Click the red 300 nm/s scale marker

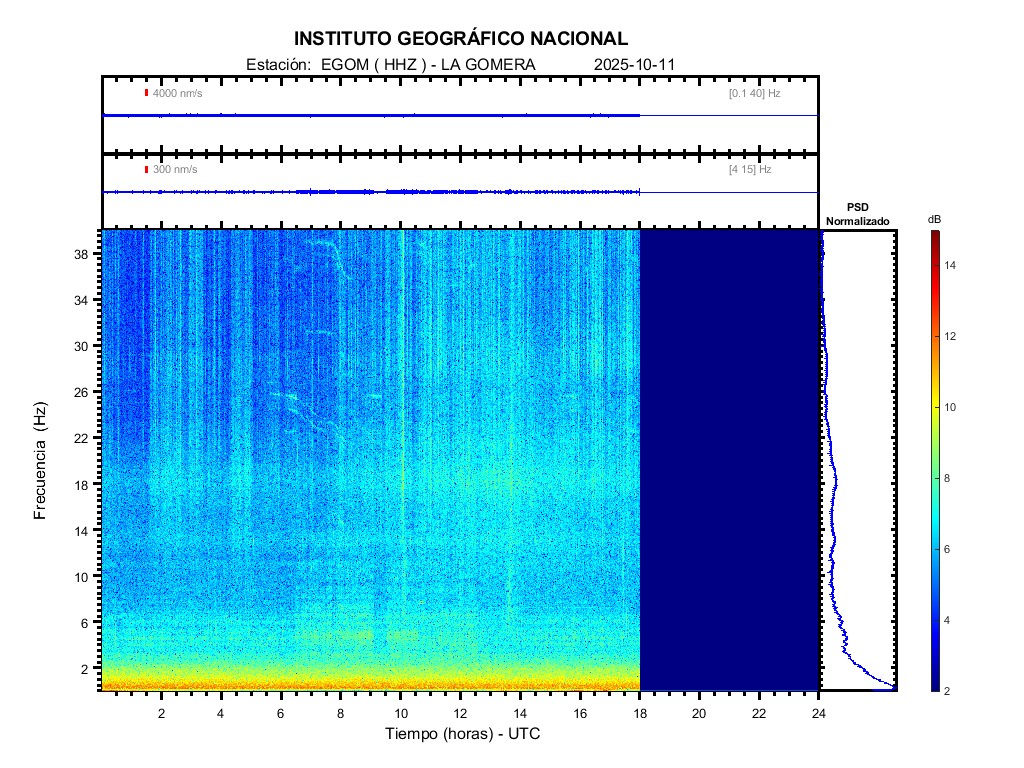(146, 170)
